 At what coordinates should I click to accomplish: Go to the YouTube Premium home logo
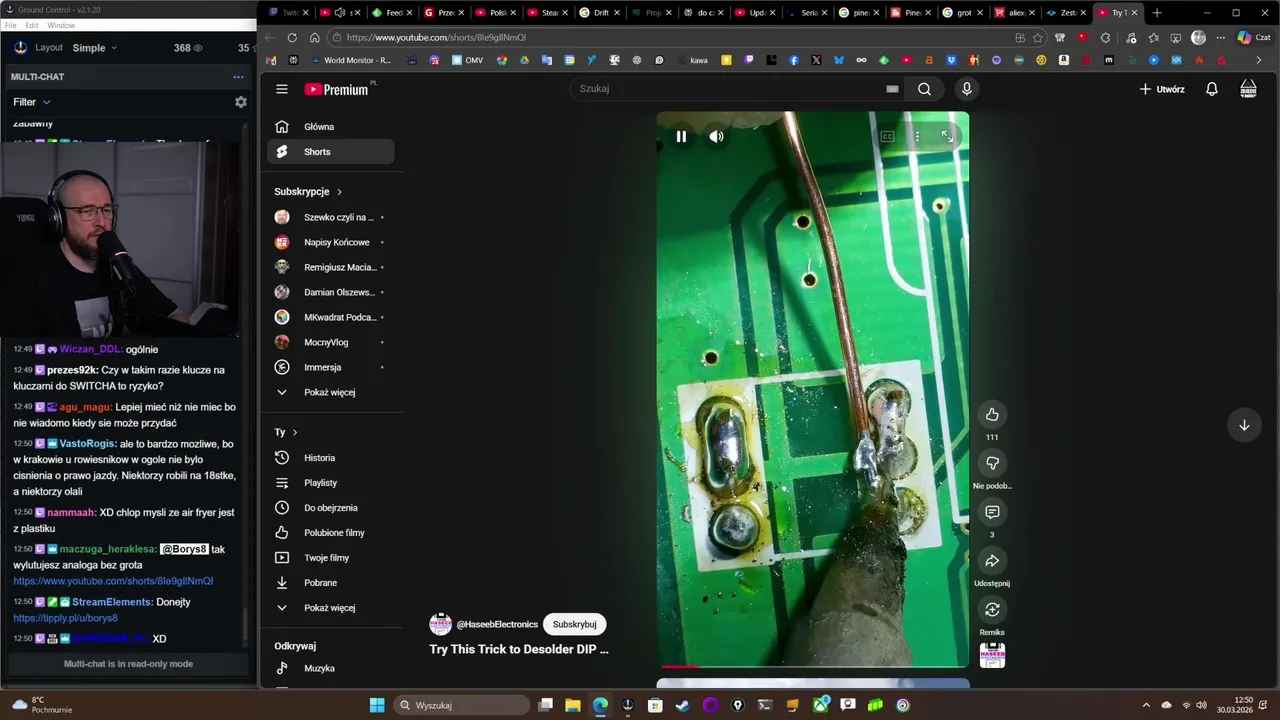[337, 89]
